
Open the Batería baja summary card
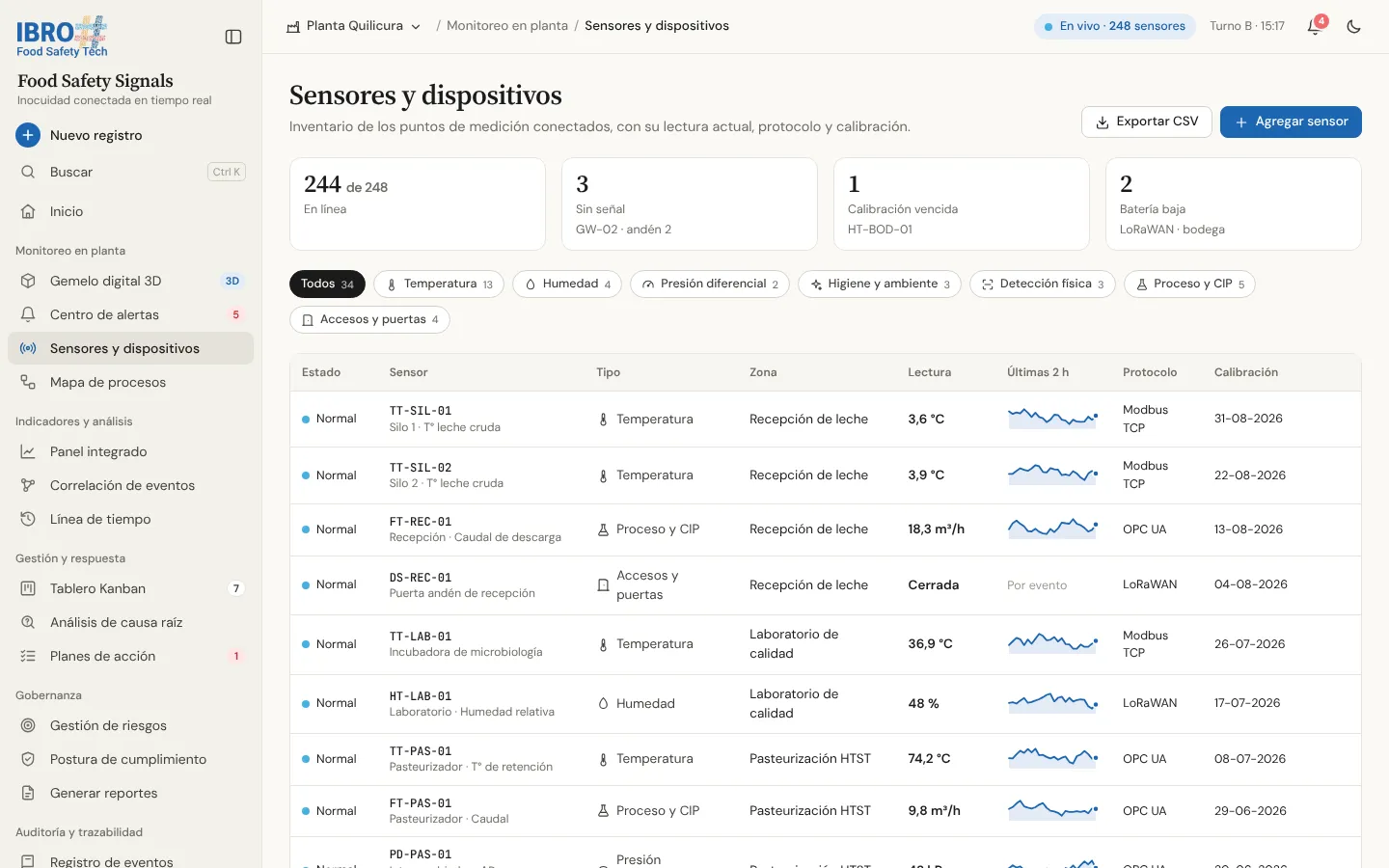pos(1234,204)
